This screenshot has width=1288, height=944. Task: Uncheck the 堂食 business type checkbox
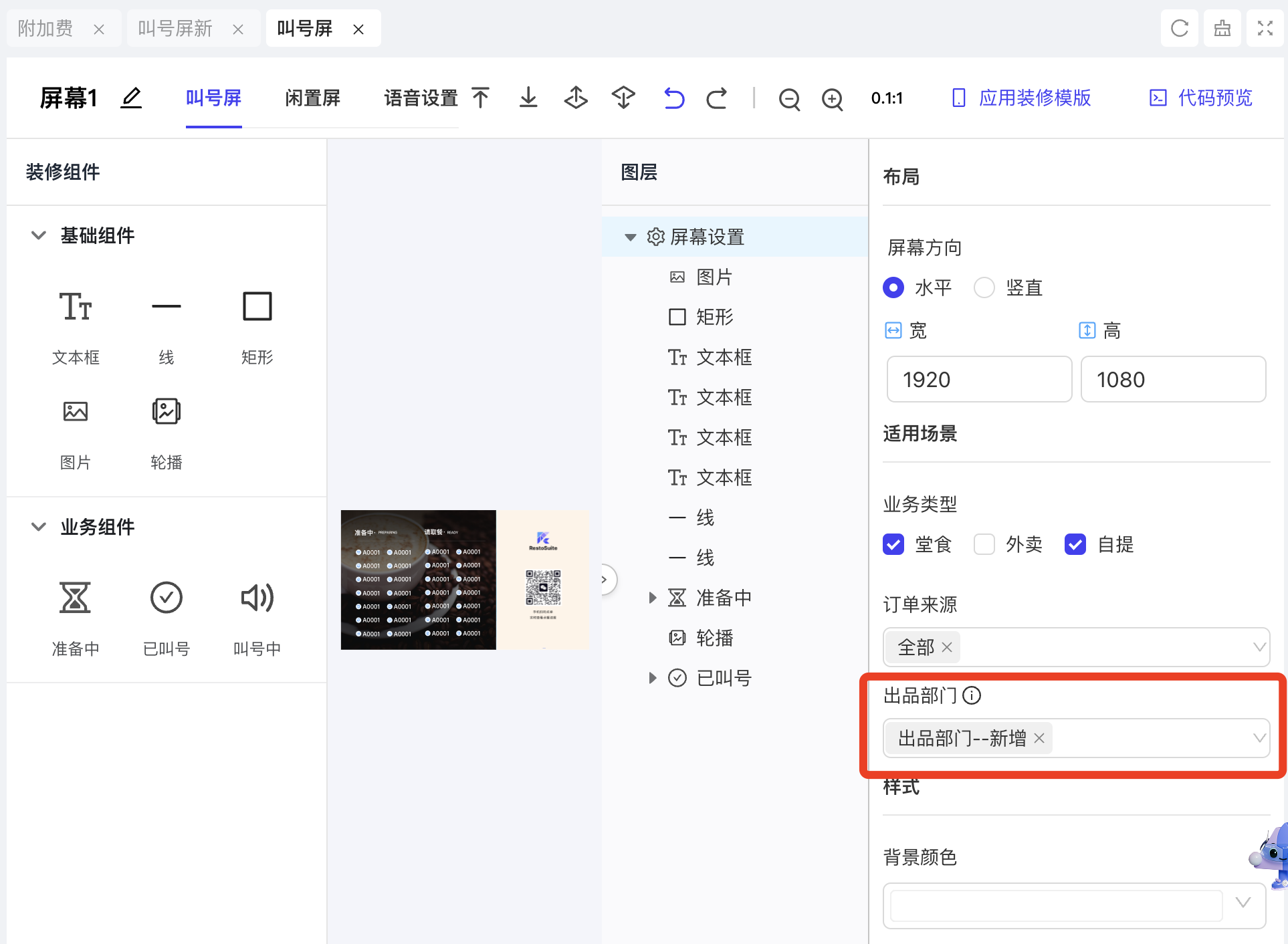pyautogui.click(x=893, y=544)
